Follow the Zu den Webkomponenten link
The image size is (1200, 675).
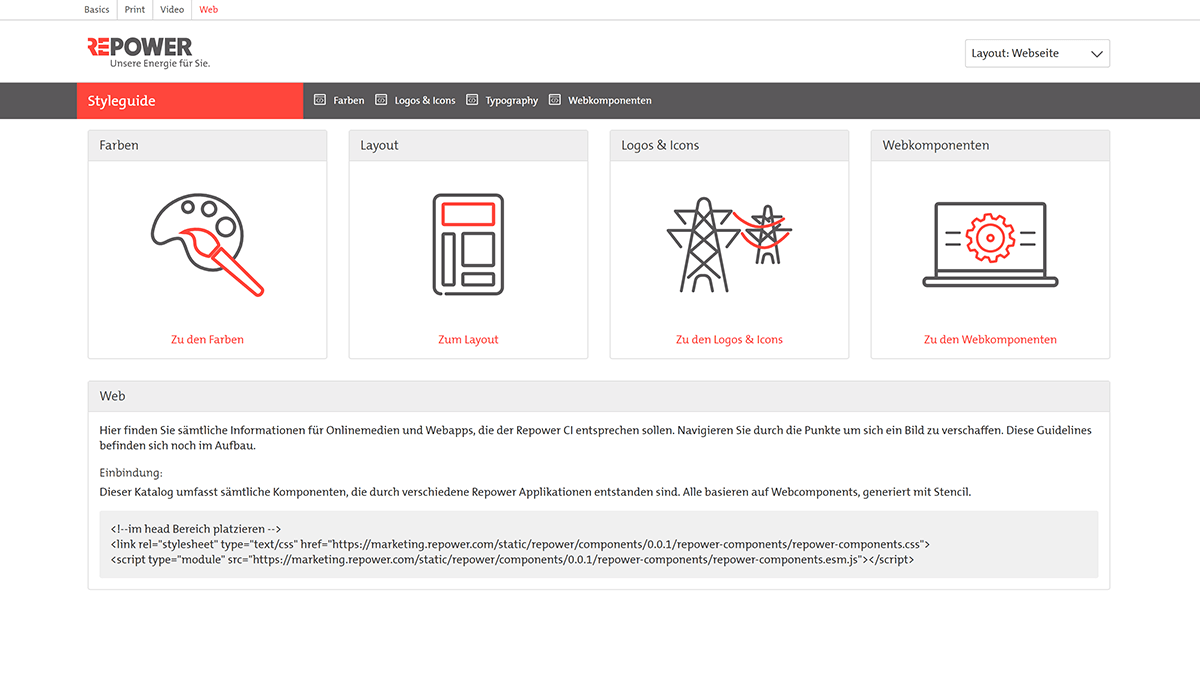click(x=990, y=339)
